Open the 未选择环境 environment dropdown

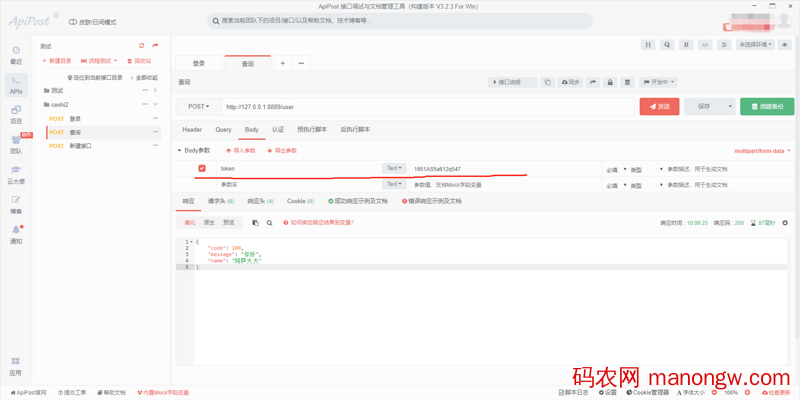pos(756,44)
